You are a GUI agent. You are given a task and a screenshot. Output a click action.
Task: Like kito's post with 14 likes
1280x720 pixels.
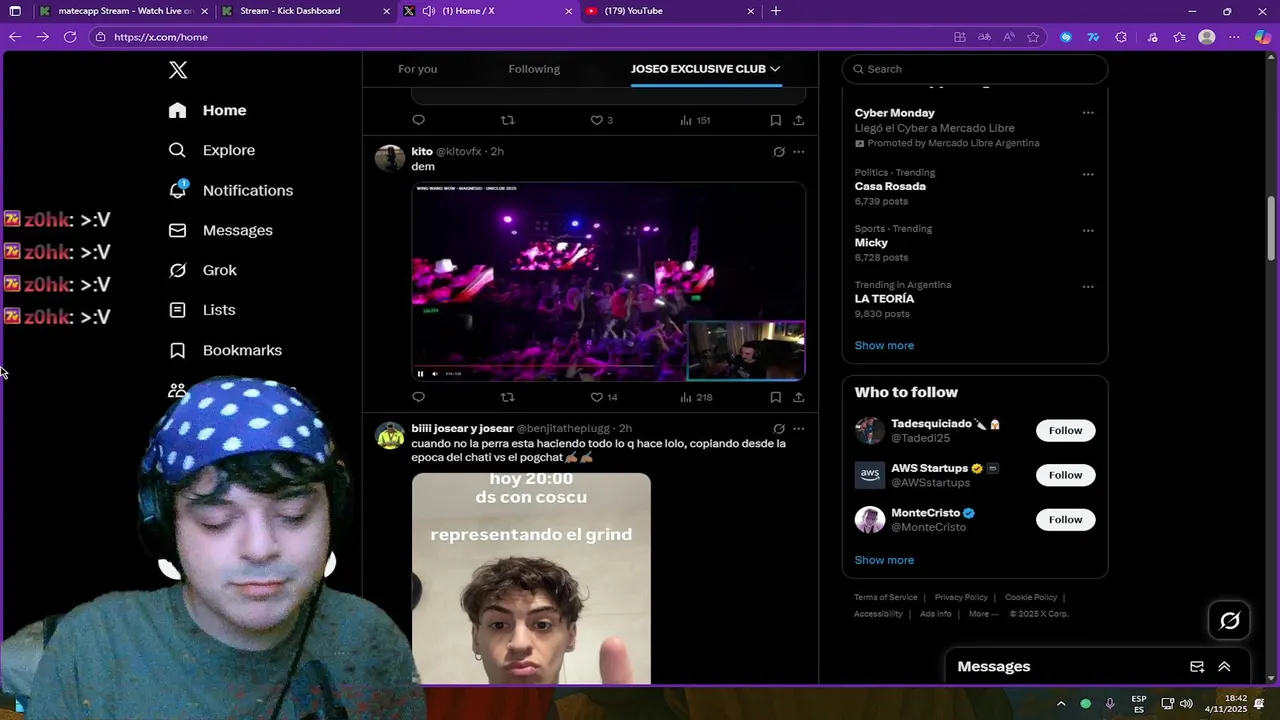[x=603, y=397]
